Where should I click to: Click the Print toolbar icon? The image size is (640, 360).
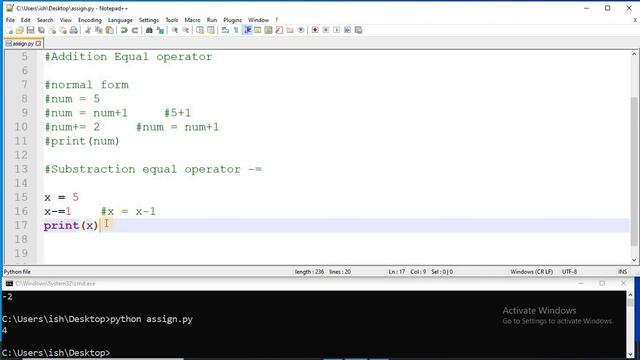point(74,30)
